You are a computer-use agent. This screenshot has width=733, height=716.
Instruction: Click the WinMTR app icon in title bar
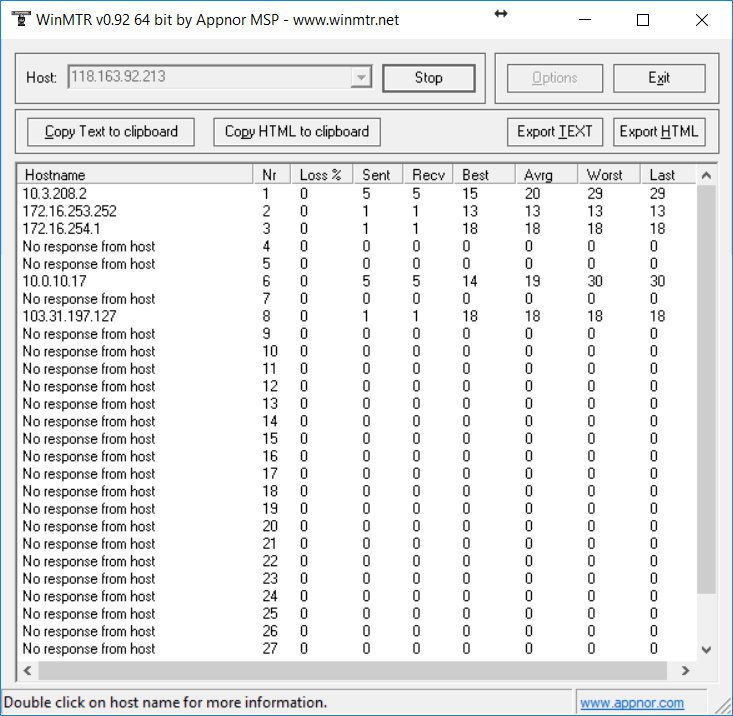click(21, 19)
